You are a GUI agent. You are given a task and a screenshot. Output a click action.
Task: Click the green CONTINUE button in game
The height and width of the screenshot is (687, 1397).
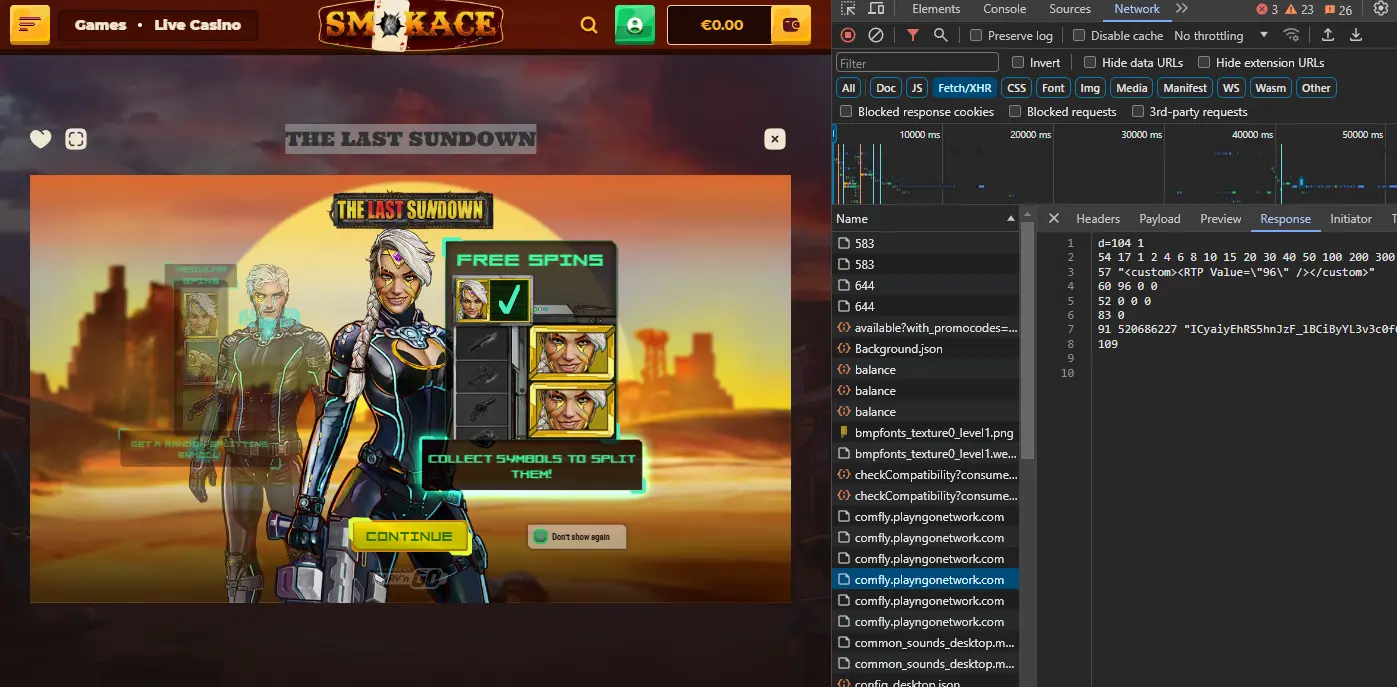click(409, 536)
